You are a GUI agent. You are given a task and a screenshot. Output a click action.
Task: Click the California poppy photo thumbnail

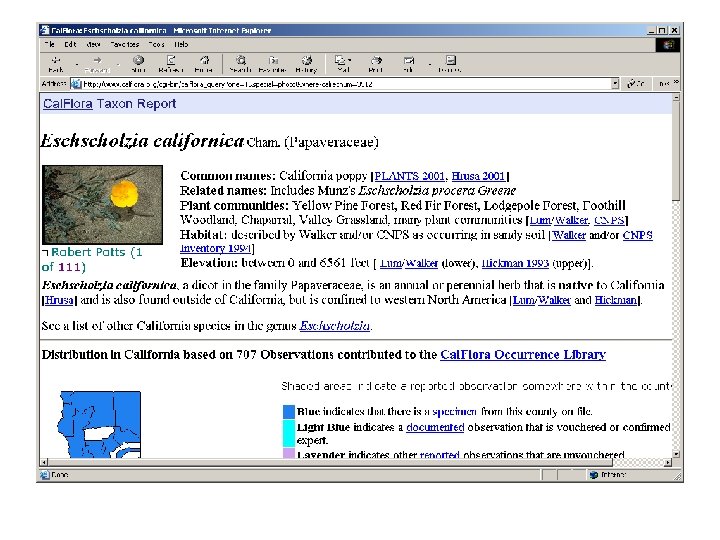tap(102, 205)
